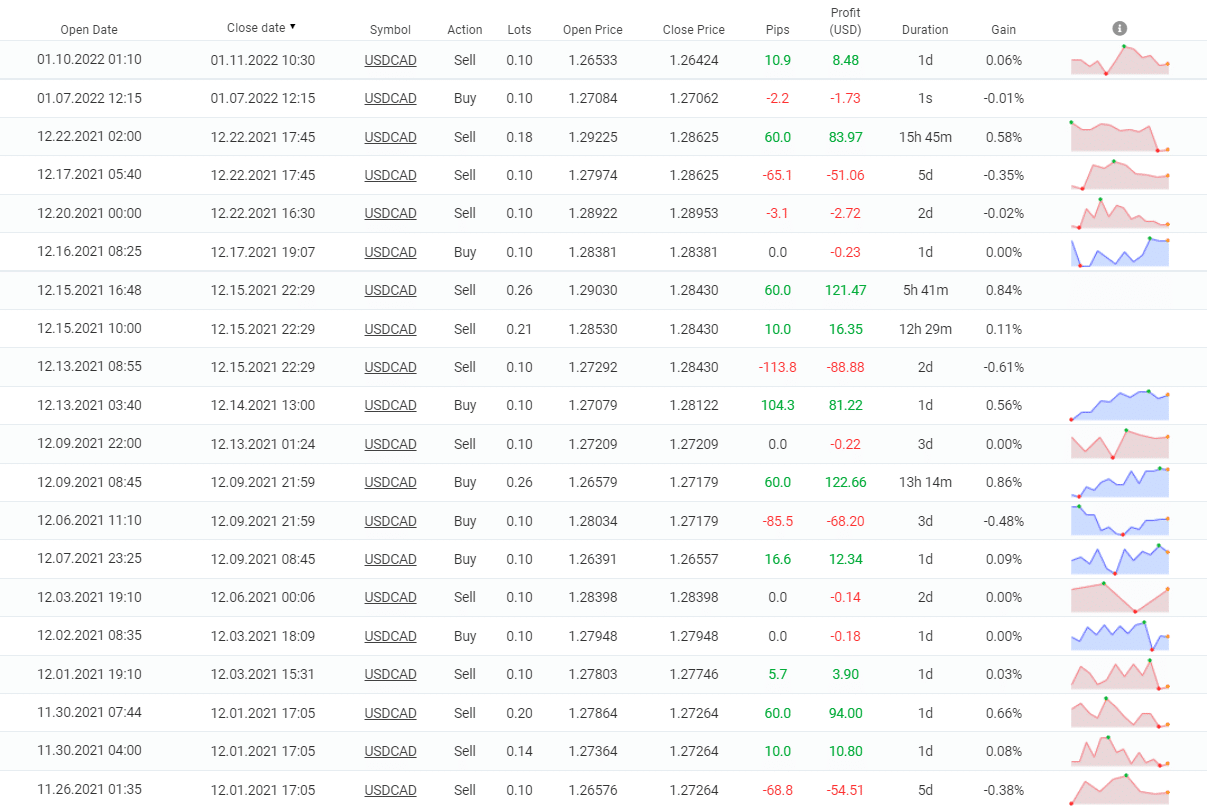Screen dimensions: 1207x809
Task: Click the Lots column header
Action: [519, 29]
